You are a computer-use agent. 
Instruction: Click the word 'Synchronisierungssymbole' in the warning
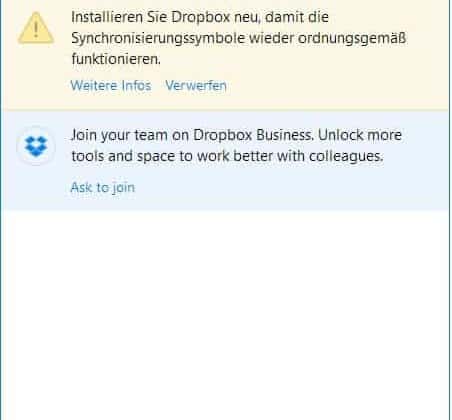[x=158, y=38]
